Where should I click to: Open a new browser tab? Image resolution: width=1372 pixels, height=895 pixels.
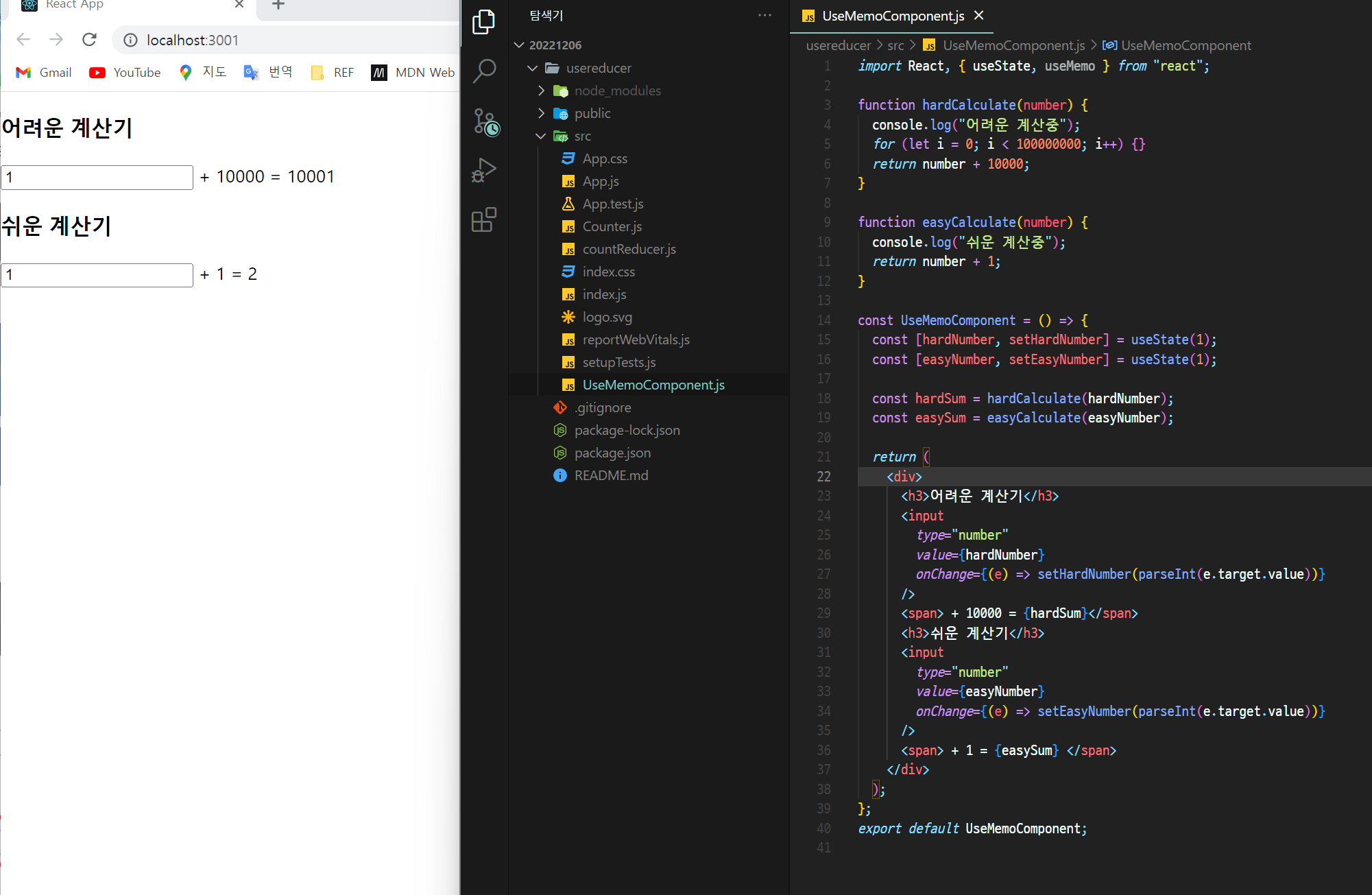[278, 5]
